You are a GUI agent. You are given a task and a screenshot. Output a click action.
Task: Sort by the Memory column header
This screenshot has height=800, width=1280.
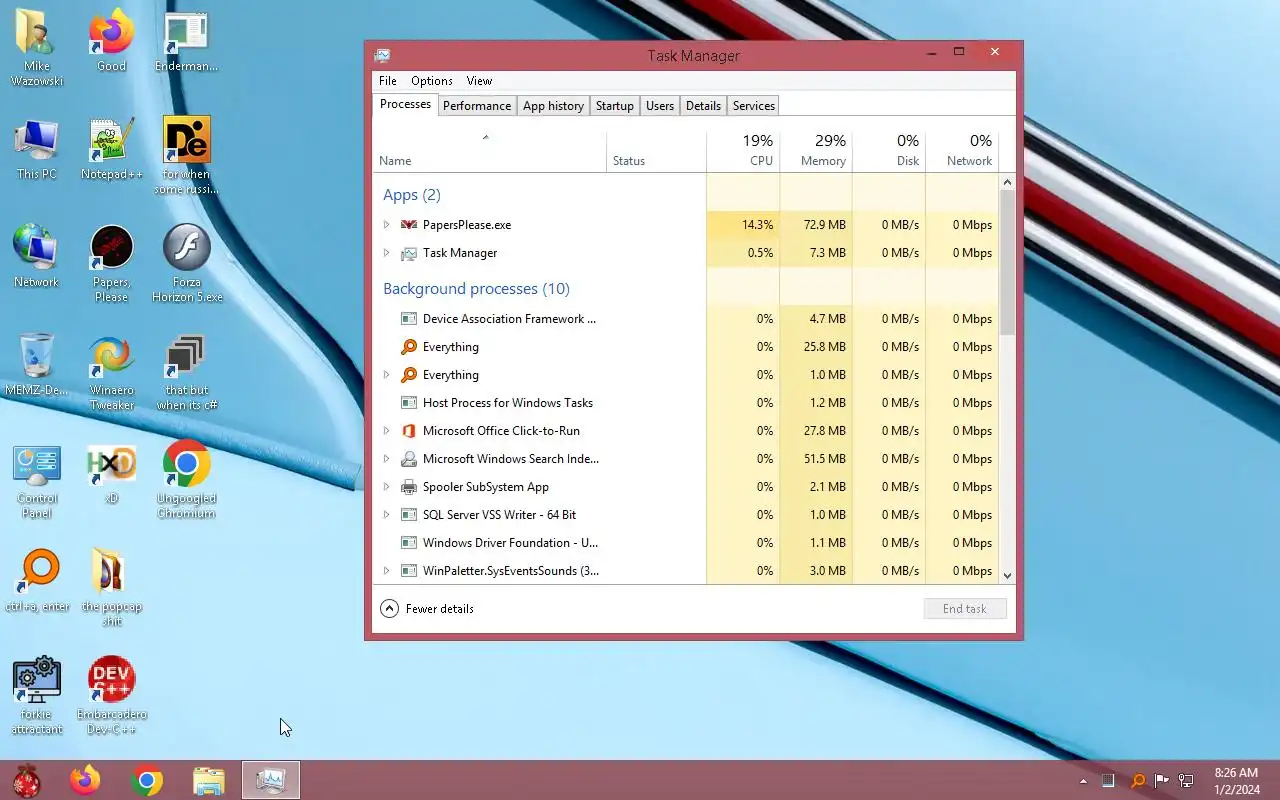point(816,150)
